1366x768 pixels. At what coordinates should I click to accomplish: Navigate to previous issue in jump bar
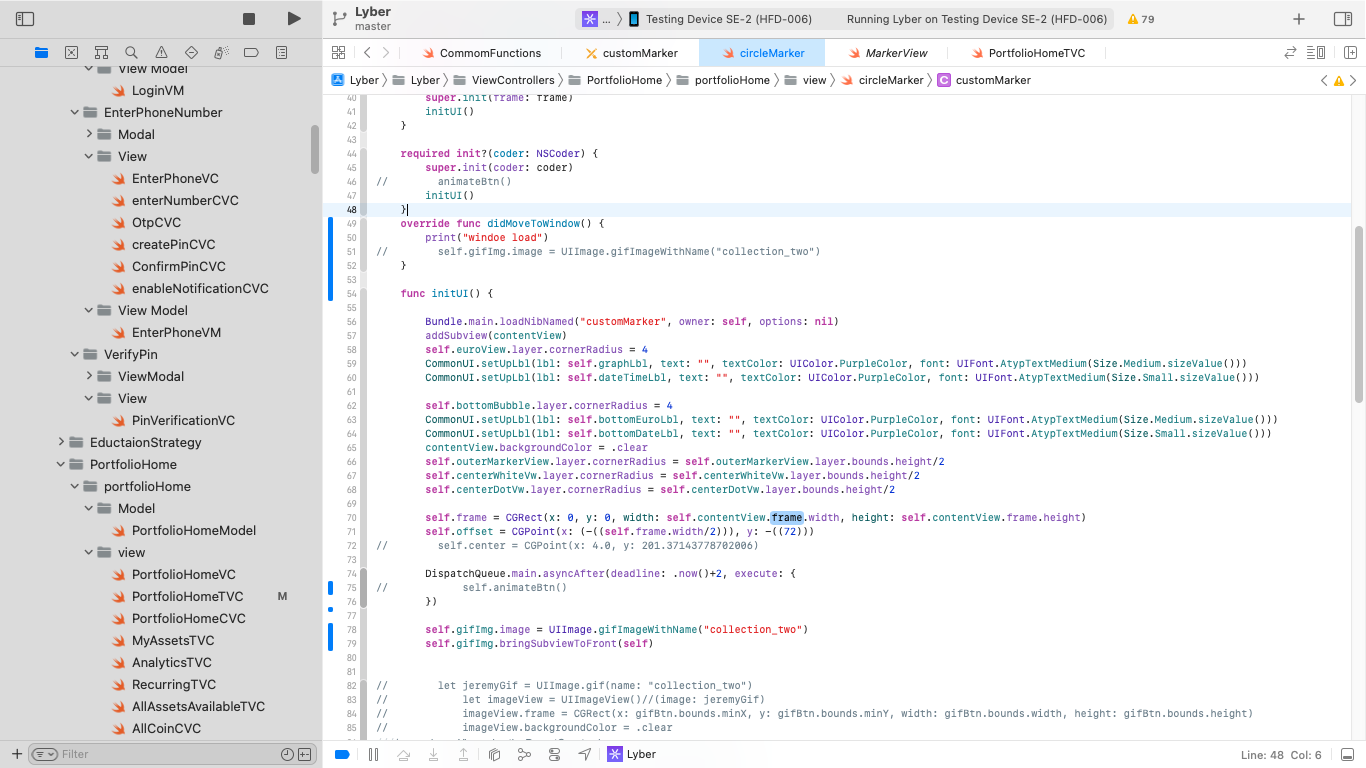(x=1324, y=80)
